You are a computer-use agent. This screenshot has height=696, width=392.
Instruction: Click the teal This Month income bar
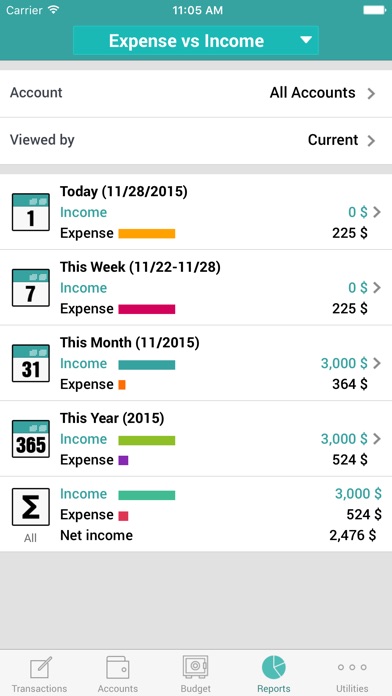(147, 365)
